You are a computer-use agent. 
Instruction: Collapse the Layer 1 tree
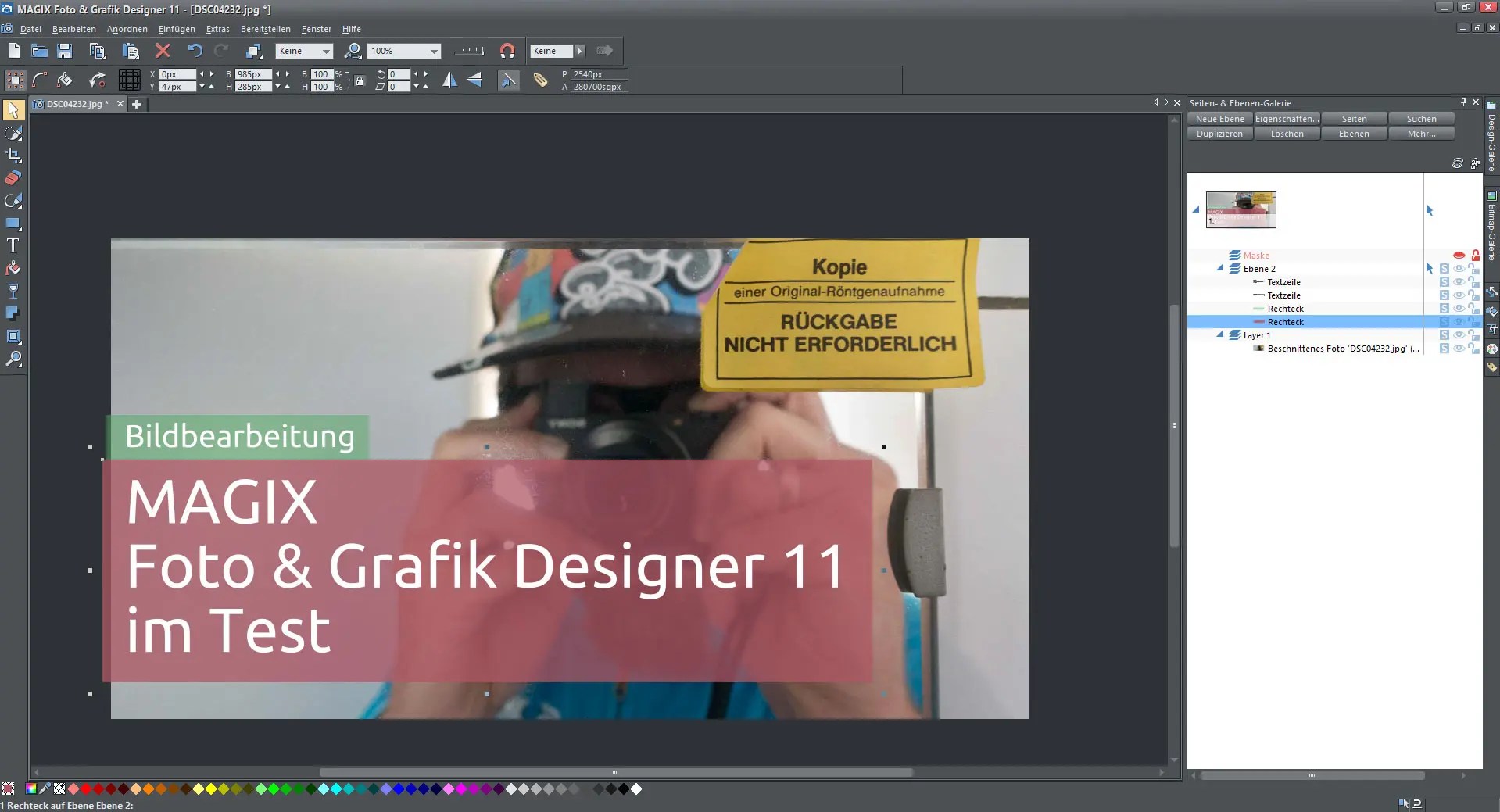click(1220, 334)
